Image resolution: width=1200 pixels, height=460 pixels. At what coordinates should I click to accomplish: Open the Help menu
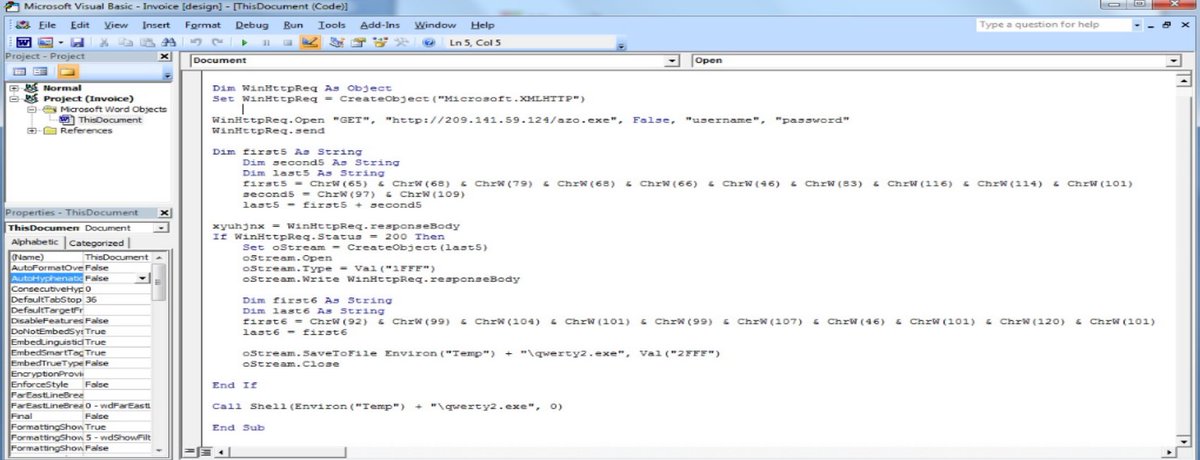click(482, 24)
